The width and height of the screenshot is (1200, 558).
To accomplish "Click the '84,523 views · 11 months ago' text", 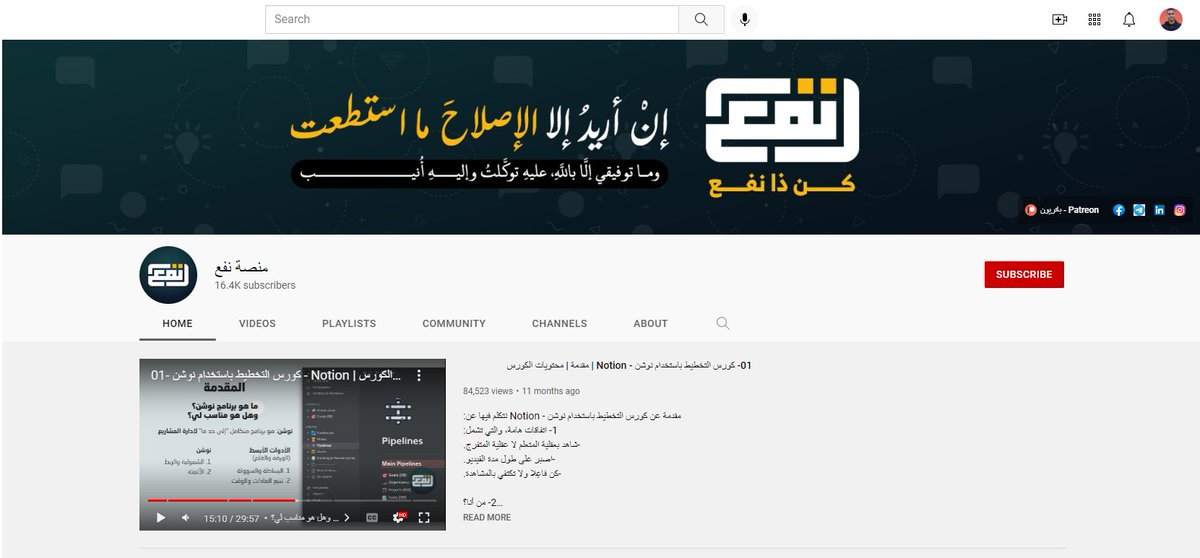I will pos(521,391).
